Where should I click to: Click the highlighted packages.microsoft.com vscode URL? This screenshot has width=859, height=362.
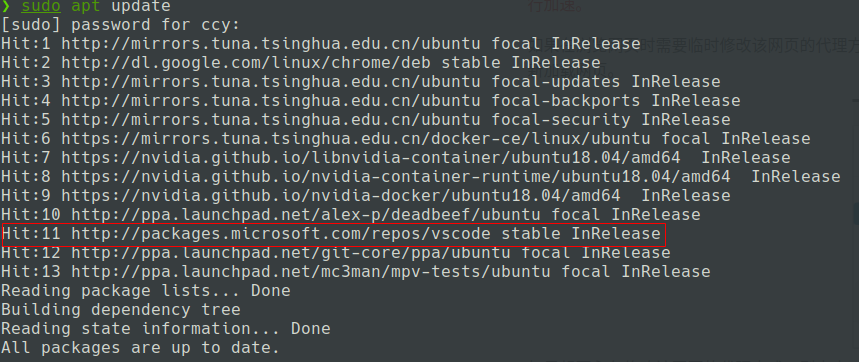[281, 234]
